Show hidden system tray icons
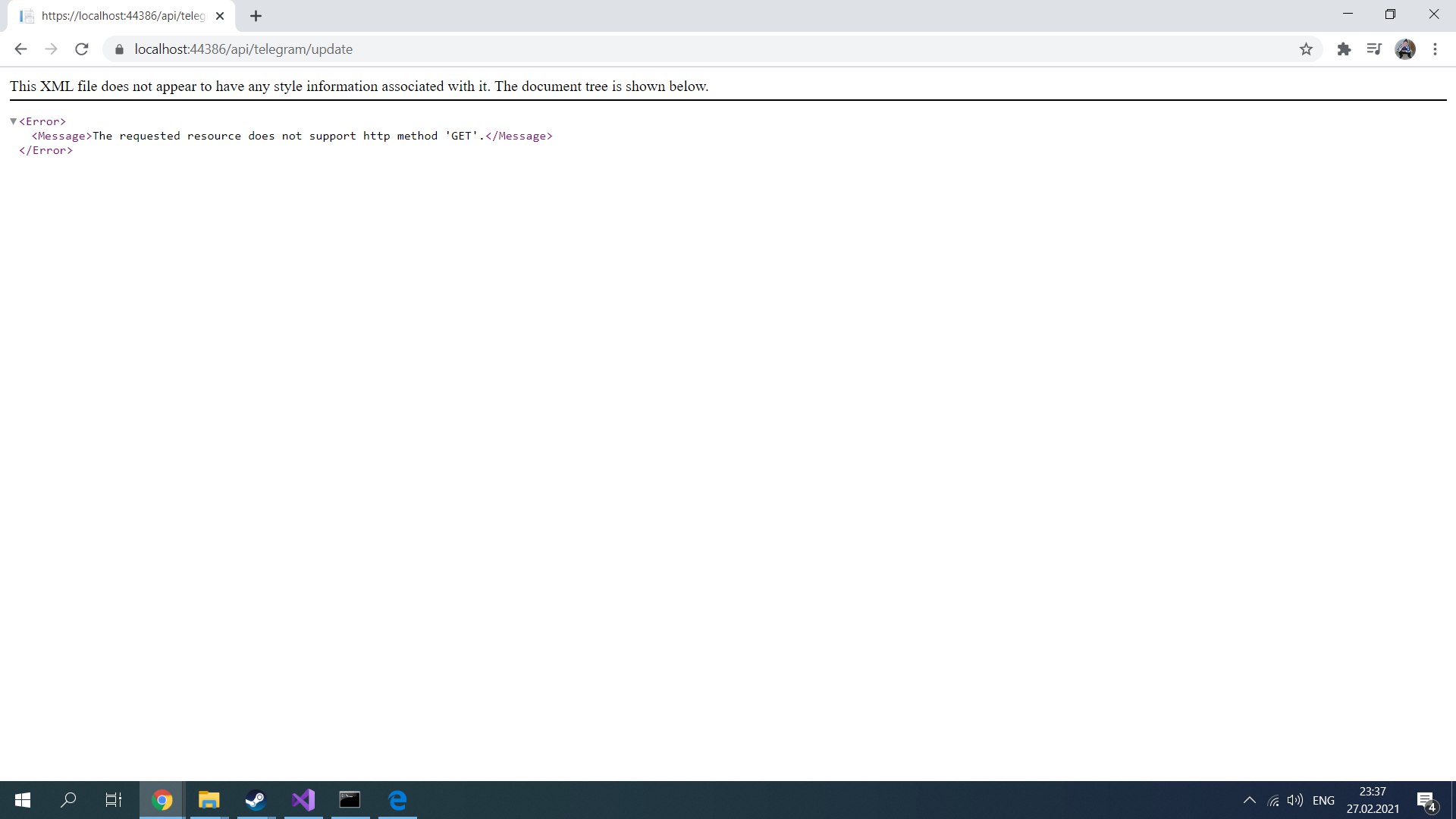The width and height of the screenshot is (1456, 819). pos(1250,801)
